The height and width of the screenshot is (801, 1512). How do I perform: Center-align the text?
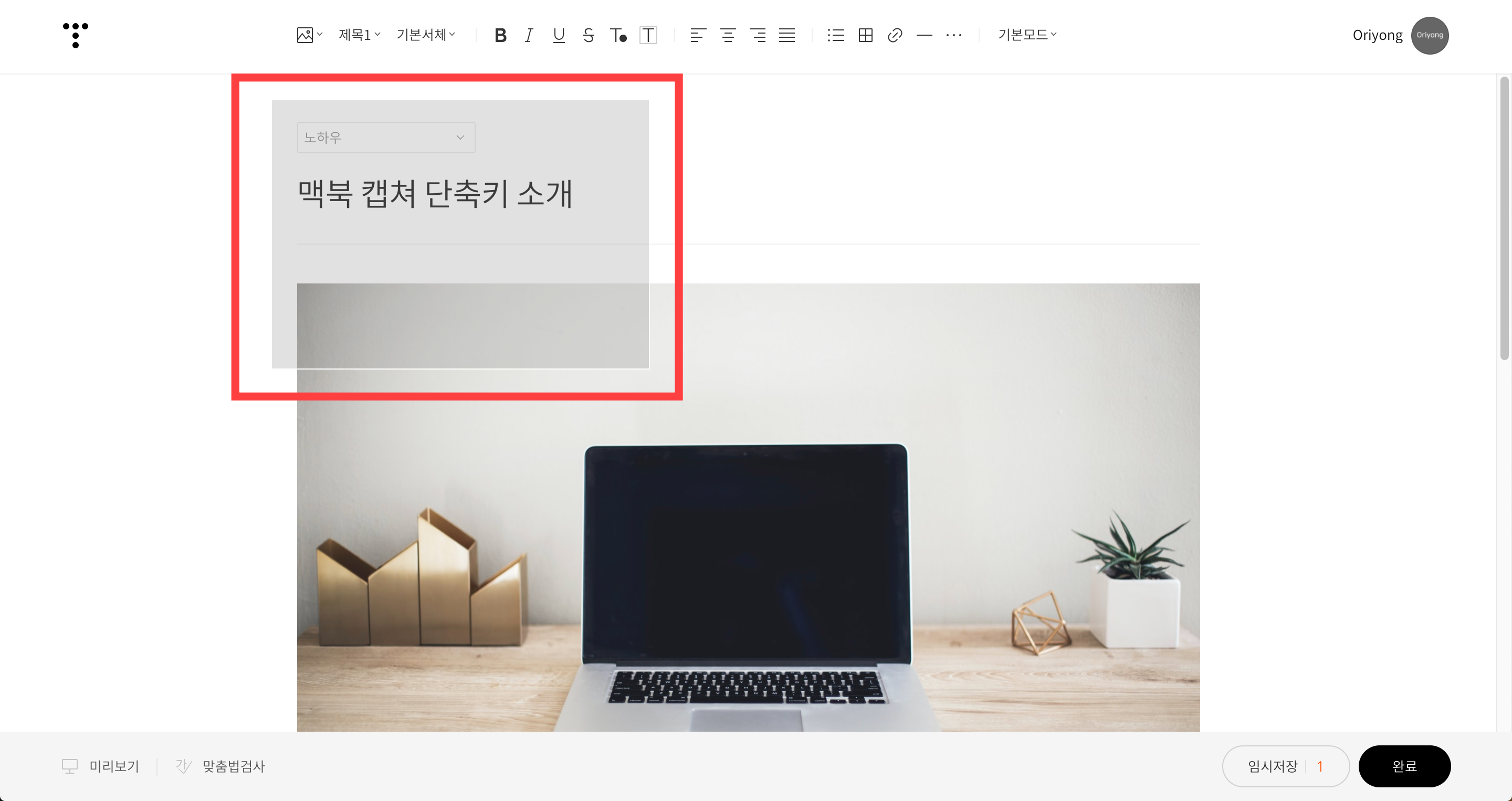pyautogui.click(x=728, y=35)
